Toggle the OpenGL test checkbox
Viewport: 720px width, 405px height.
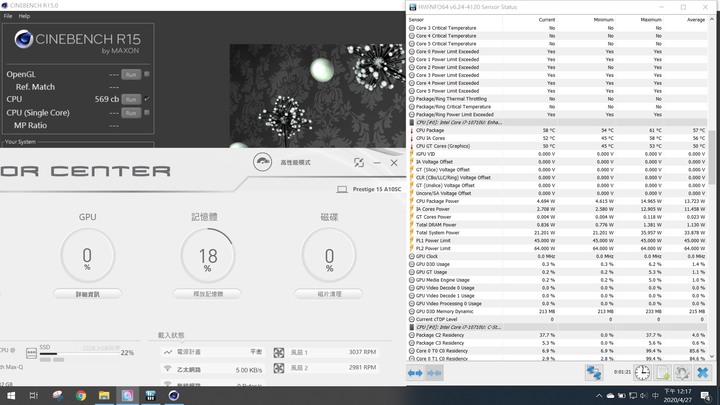pos(147,74)
